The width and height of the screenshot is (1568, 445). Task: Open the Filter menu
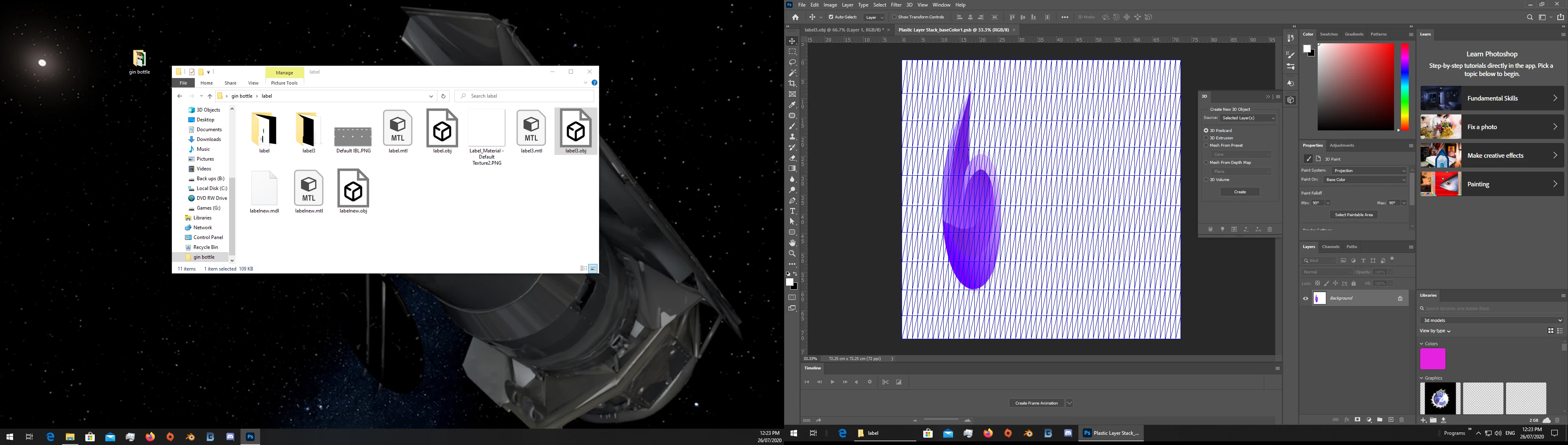[x=896, y=5]
